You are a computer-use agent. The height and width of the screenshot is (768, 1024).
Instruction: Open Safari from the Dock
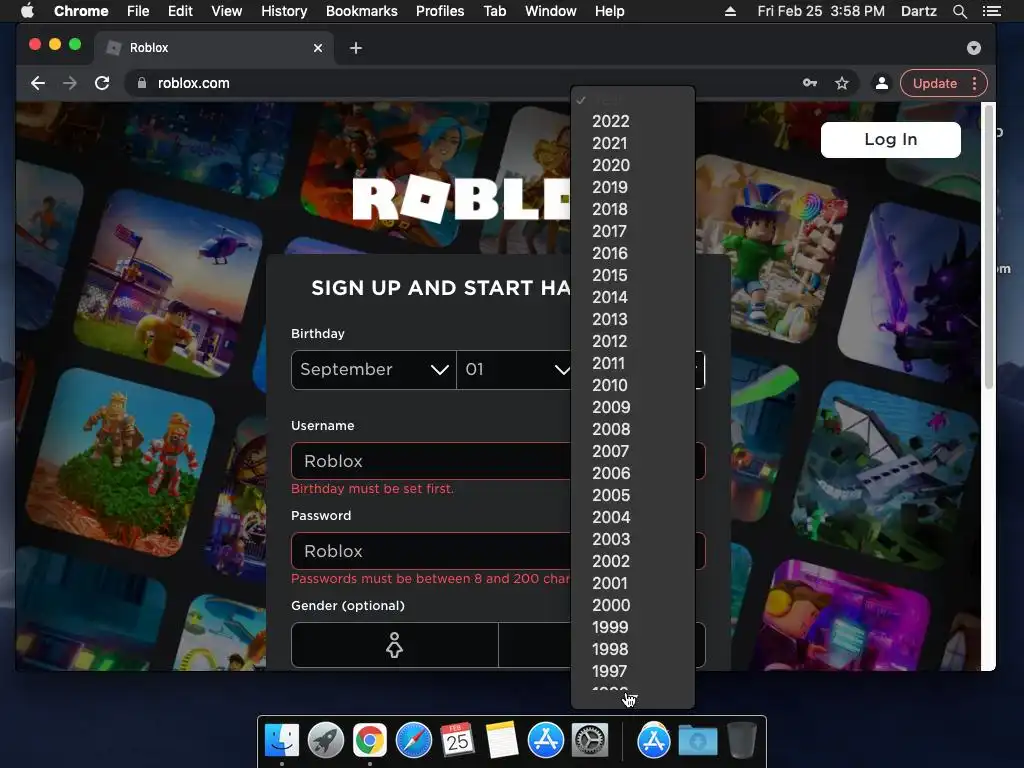pos(413,740)
